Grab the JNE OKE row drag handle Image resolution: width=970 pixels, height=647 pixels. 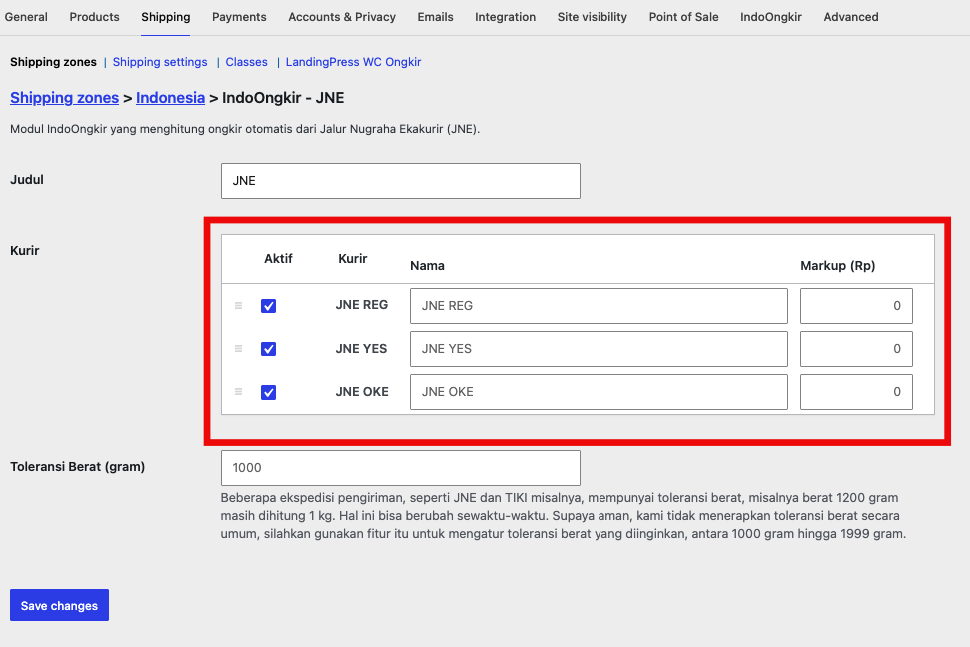click(238, 392)
